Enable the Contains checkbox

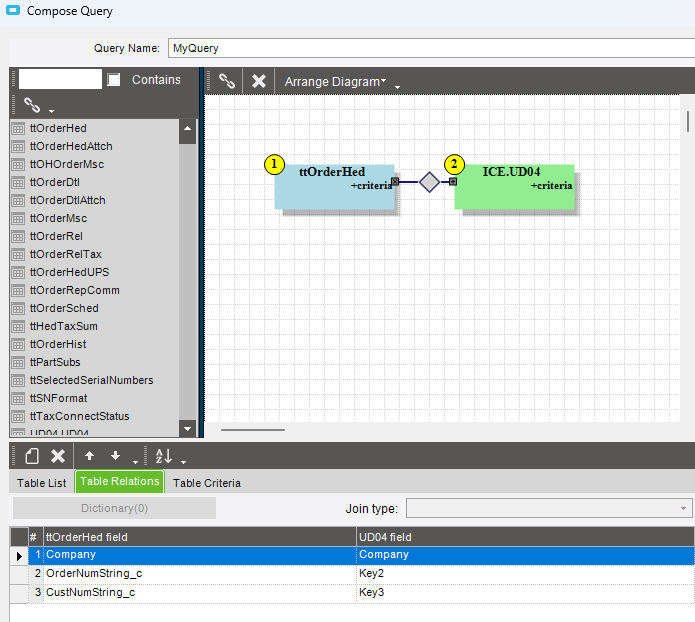(x=114, y=80)
